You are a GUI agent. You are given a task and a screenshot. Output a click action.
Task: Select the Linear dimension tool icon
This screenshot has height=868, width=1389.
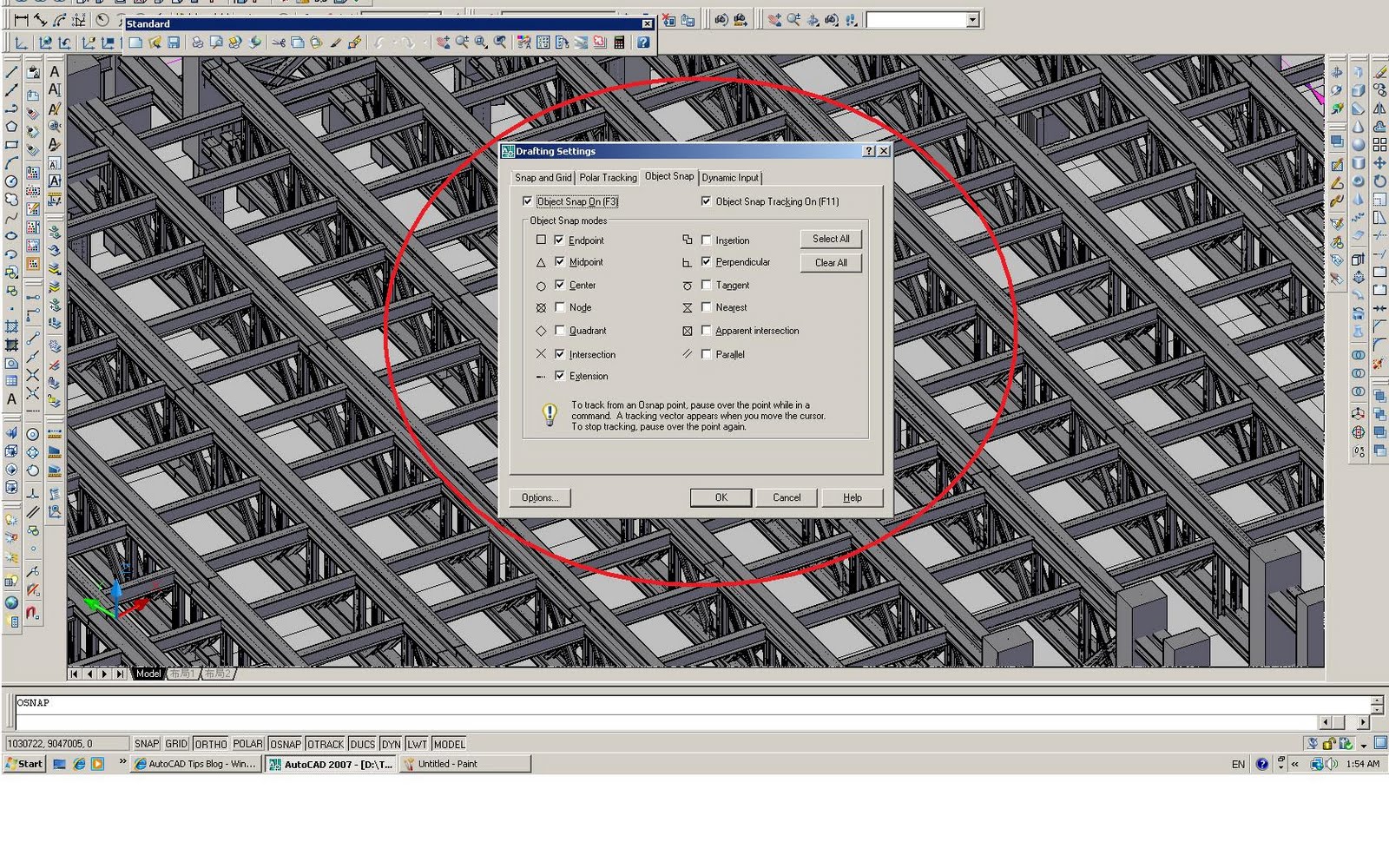tap(21, 19)
